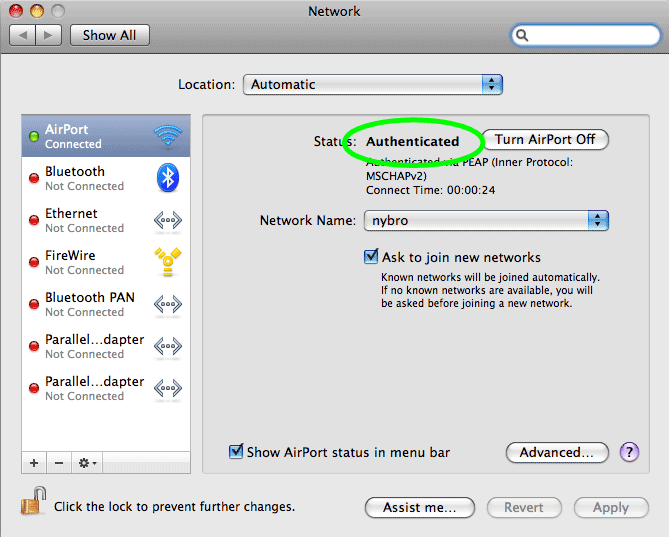The image size is (669, 537).
Task: Add a new network service with plus
Action: point(34,463)
